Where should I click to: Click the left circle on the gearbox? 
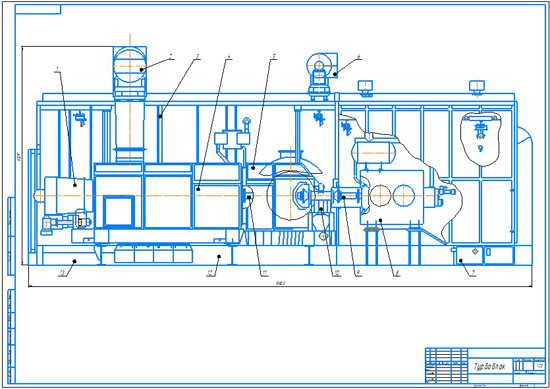tap(381, 195)
